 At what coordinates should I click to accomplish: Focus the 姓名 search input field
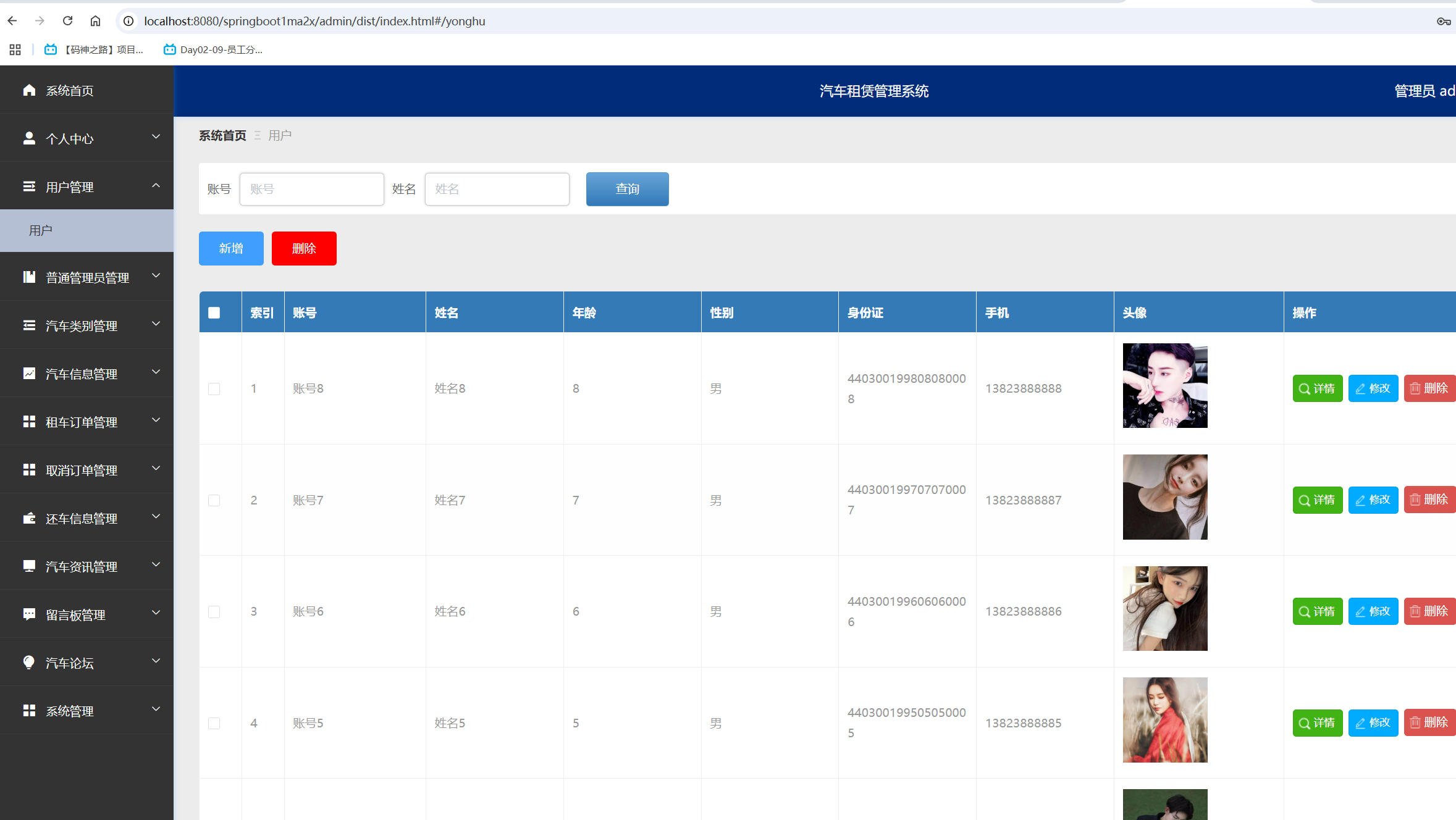[x=497, y=189]
